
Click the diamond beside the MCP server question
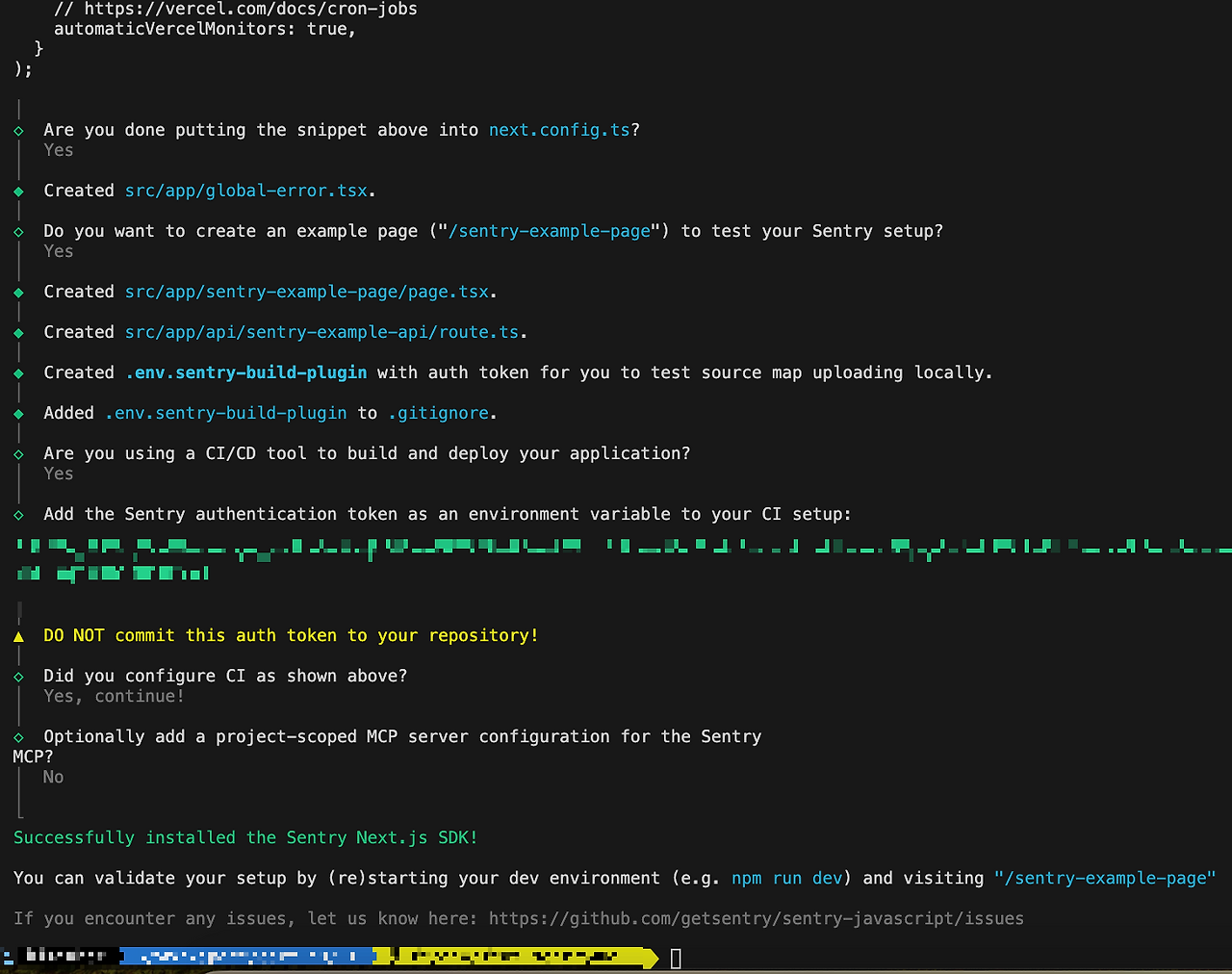pyautogui.click(x=18, y=736)
